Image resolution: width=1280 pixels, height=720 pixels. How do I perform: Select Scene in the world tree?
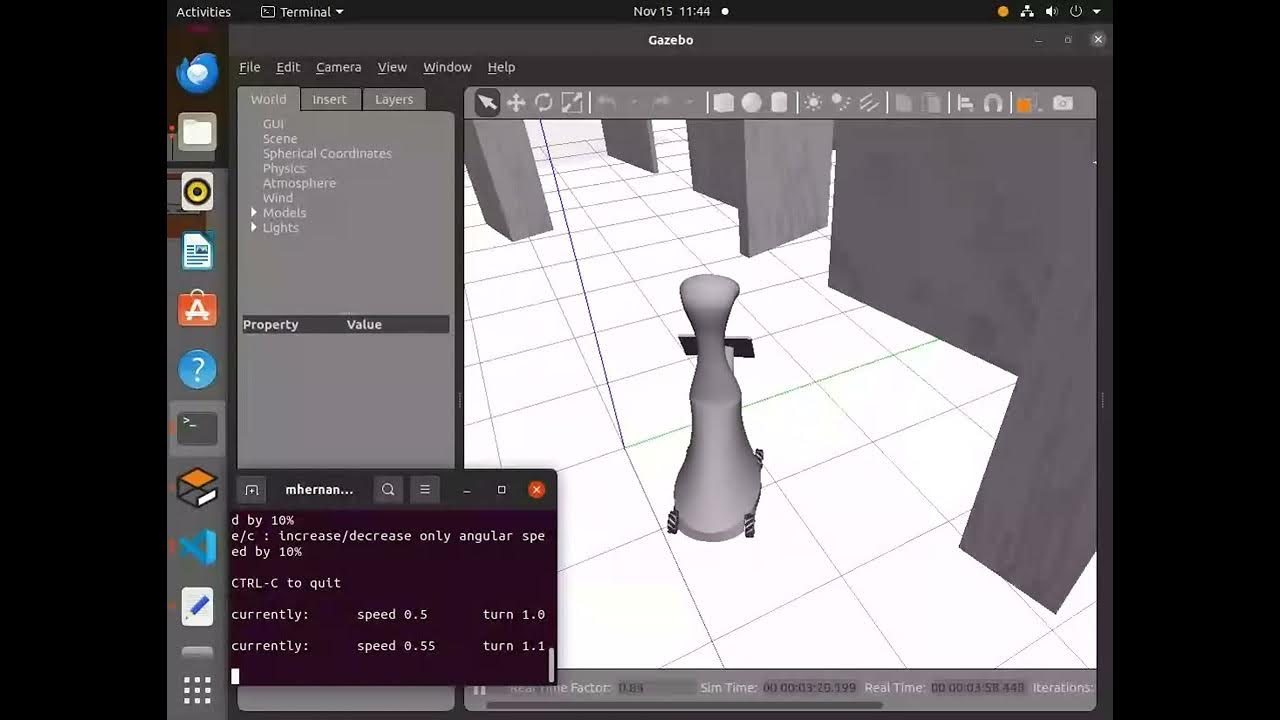pos(280,139)
